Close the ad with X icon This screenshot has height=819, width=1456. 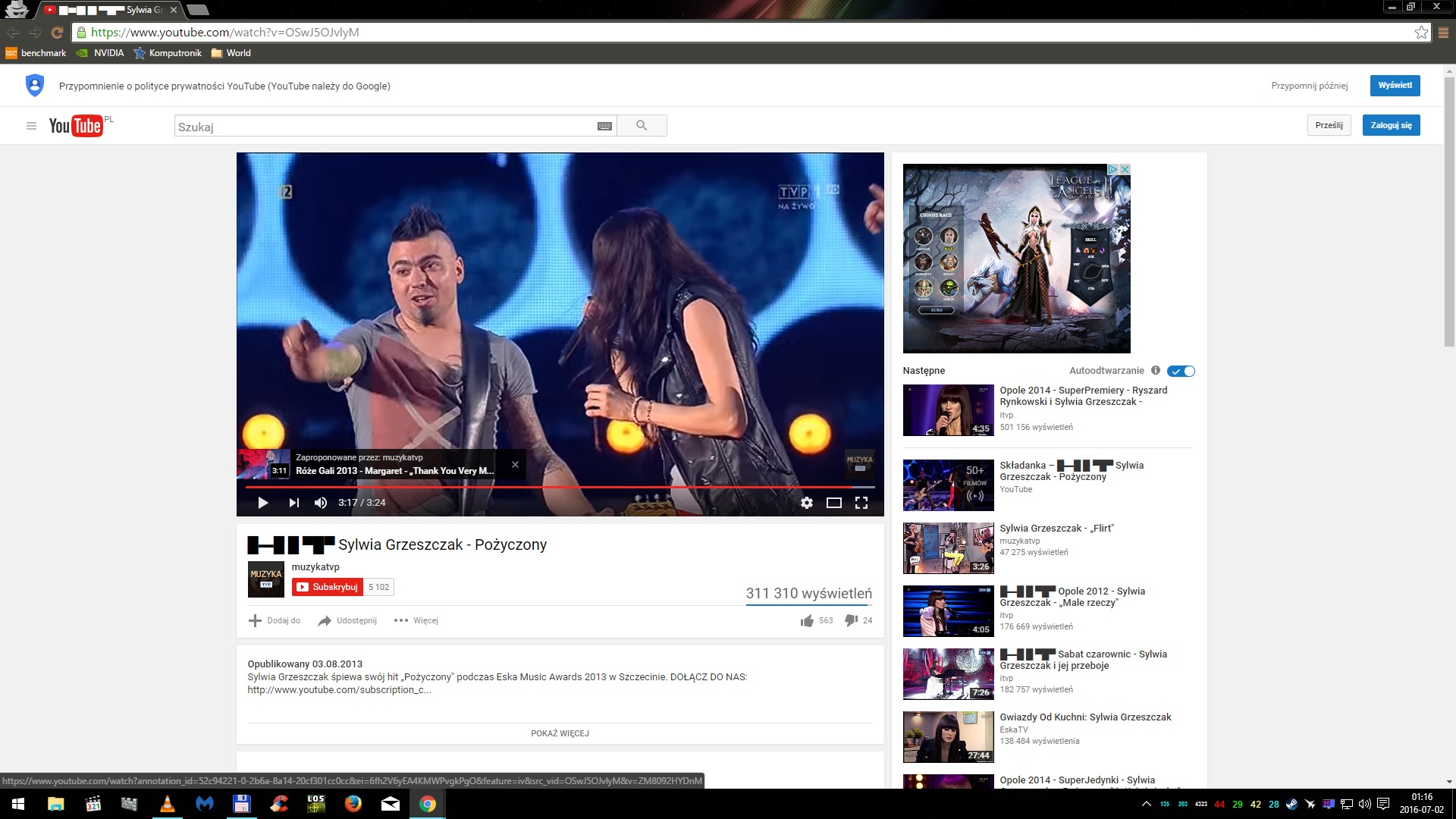[1125, 169]
